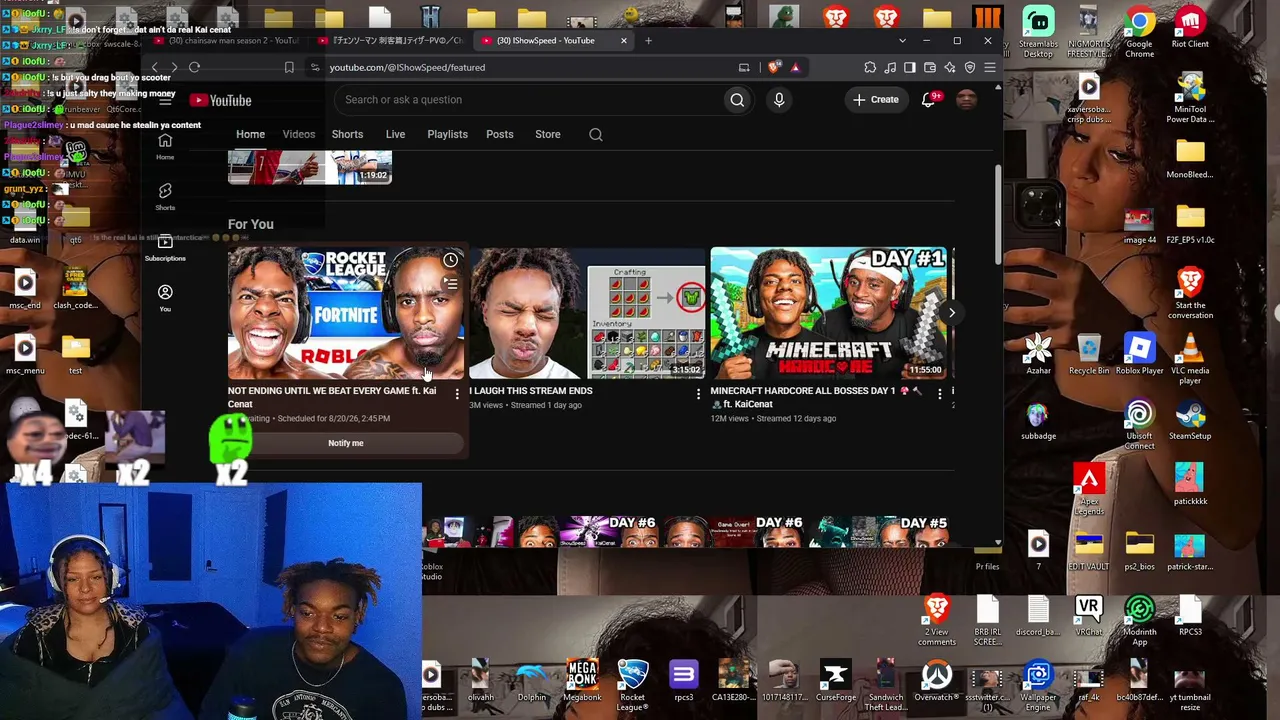Open the MonoBleed folder on desktop
Viewport: 1280px width, 720px height.
point(1190,159)
